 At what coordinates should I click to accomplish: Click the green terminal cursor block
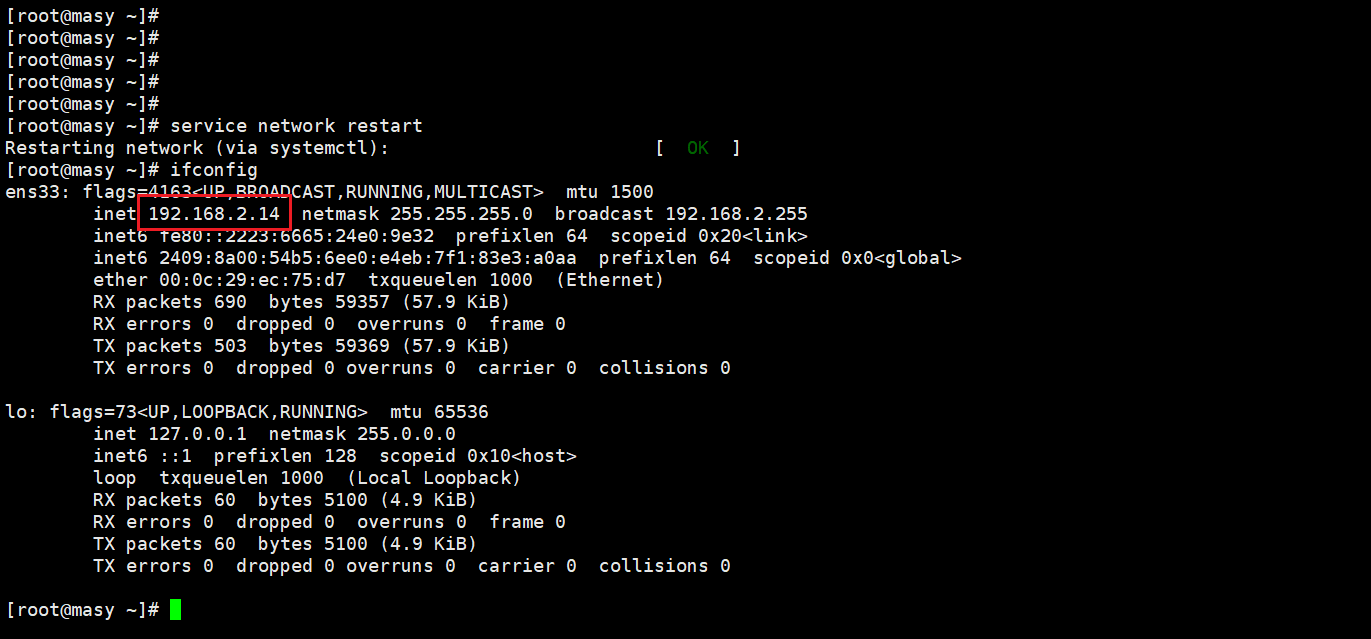175,610
